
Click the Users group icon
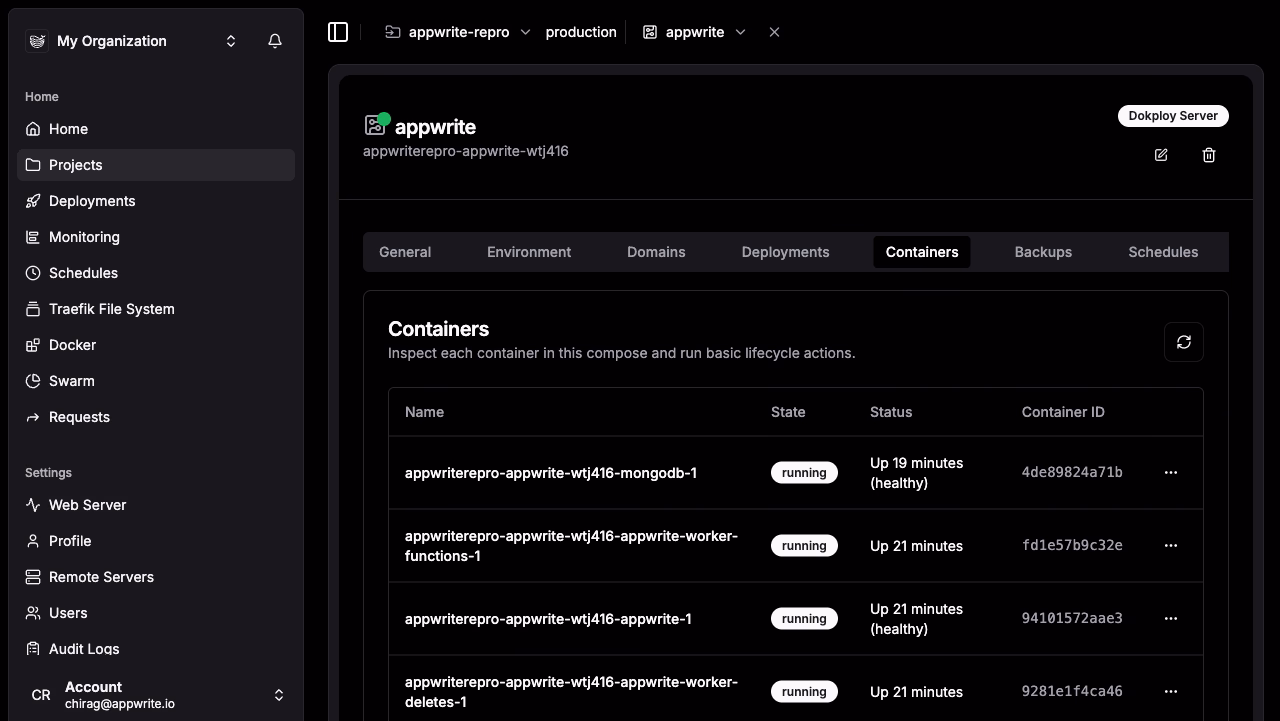[x=33, y=613]
